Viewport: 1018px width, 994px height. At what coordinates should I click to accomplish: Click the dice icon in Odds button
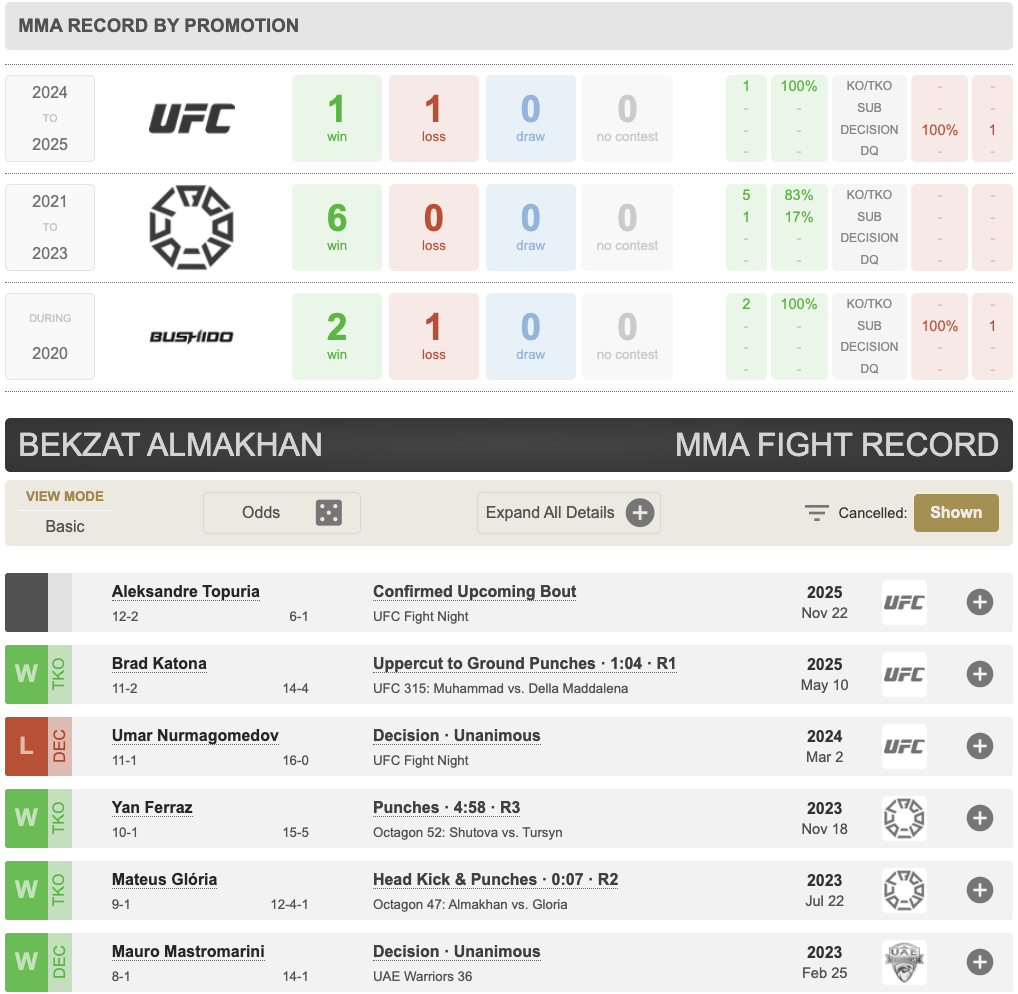tap(328, 513)
